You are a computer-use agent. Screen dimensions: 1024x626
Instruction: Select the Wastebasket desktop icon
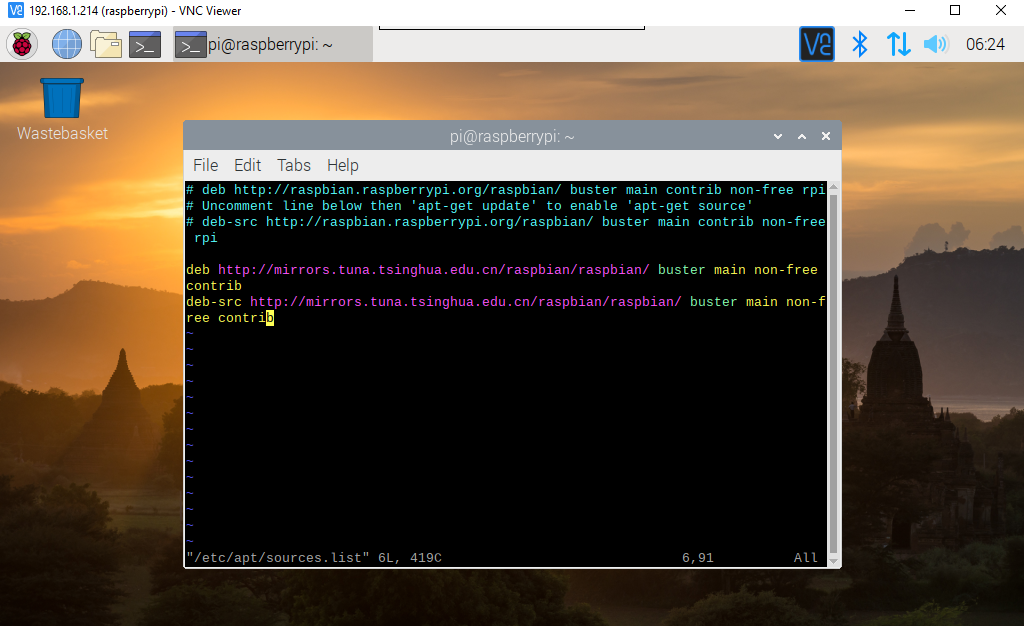click(62, 110)
